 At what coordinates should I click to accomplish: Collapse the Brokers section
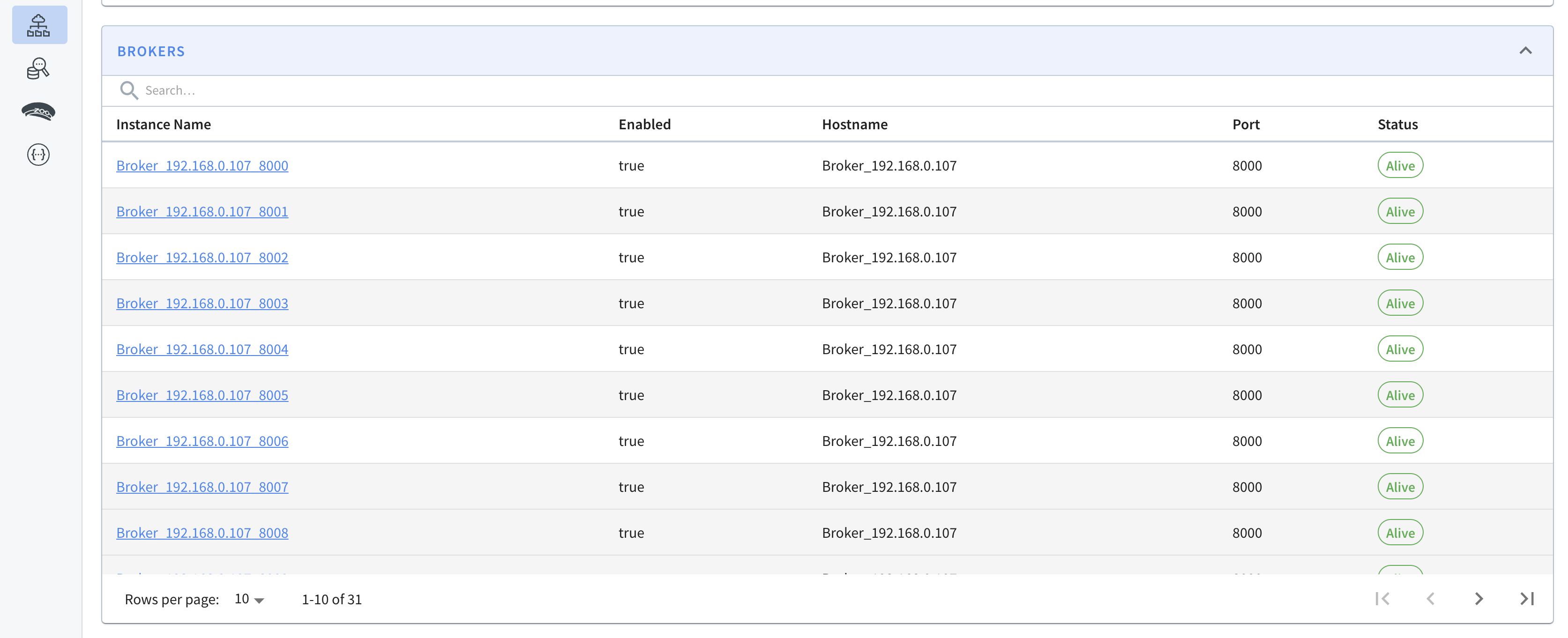click(x=1525, y=51)
